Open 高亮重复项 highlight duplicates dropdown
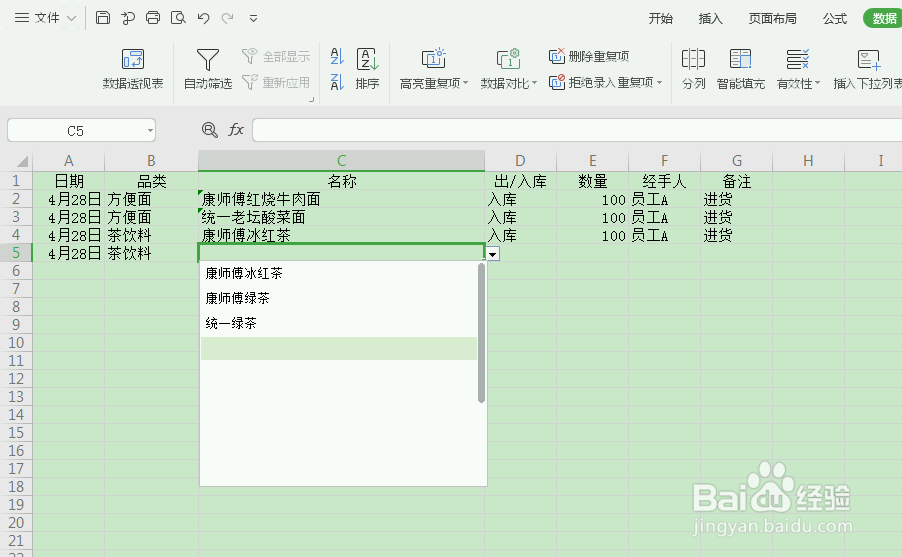The width and height of the screenshot is (902, 557). (x=434, y=68)
